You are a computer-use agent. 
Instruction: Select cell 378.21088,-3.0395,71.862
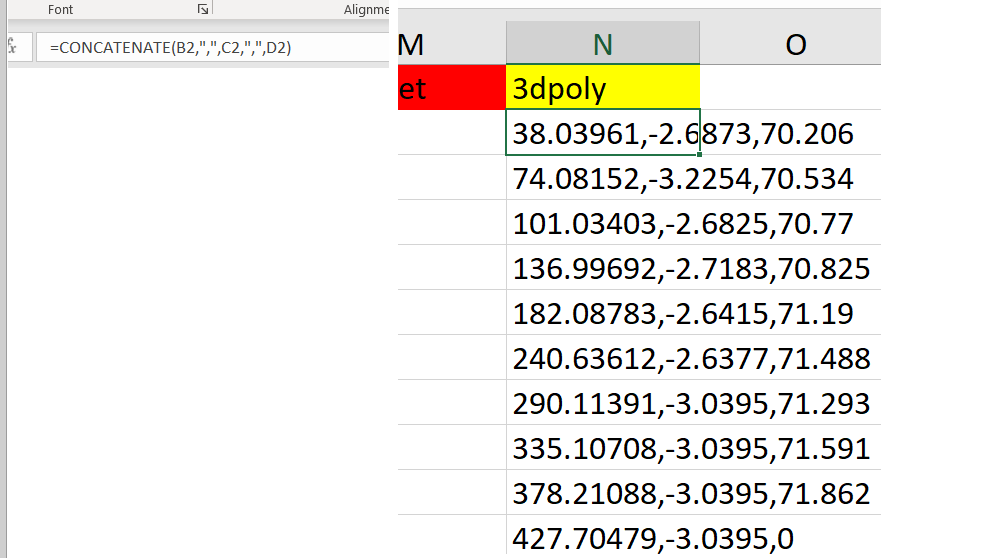(603, 492)
